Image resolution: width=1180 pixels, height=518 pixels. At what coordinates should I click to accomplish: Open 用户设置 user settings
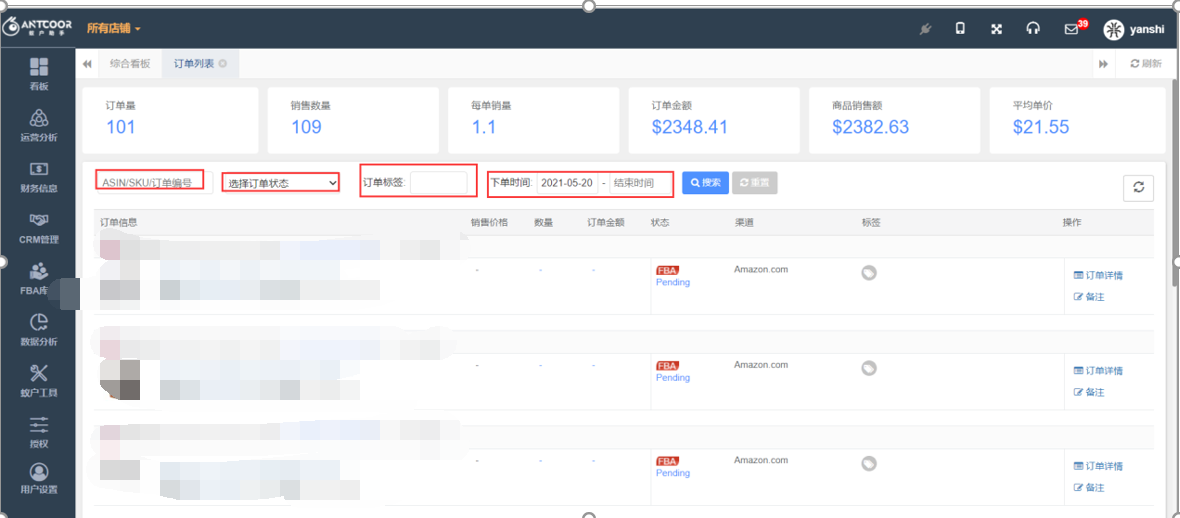pyautogui.click(x=39, y=479)
